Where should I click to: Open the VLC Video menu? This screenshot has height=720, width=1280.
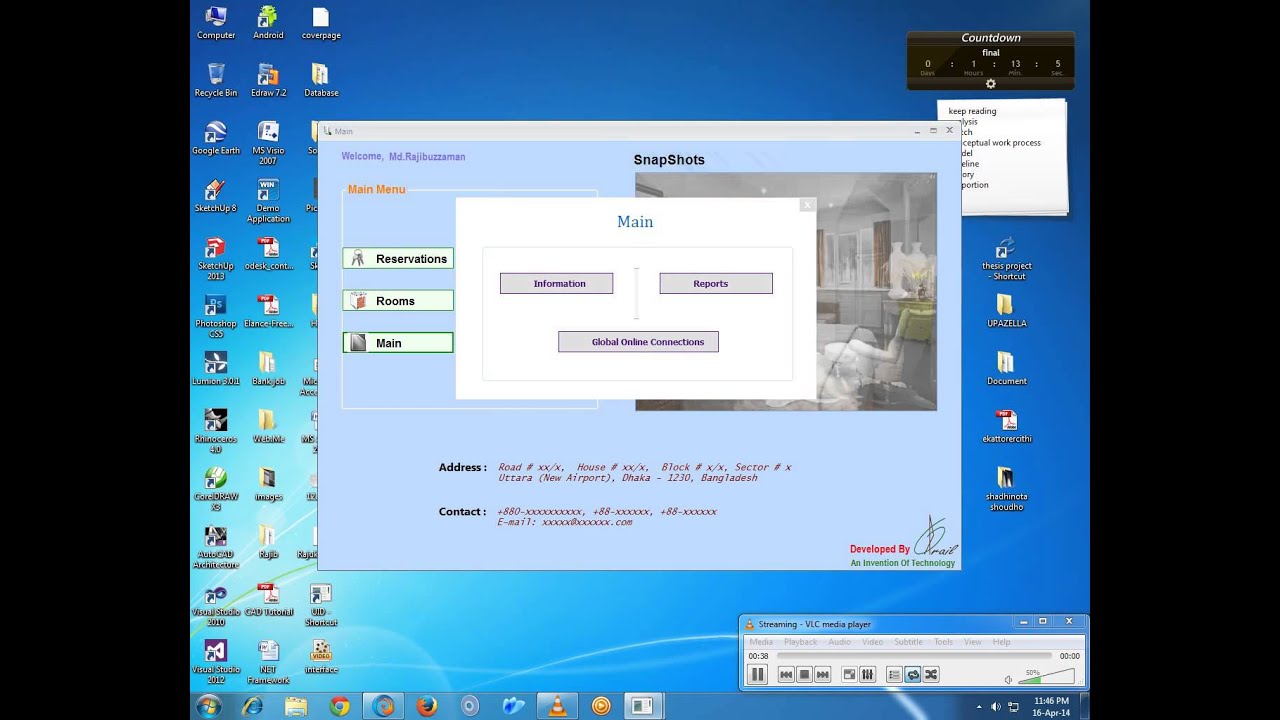(x=873, y=642)
